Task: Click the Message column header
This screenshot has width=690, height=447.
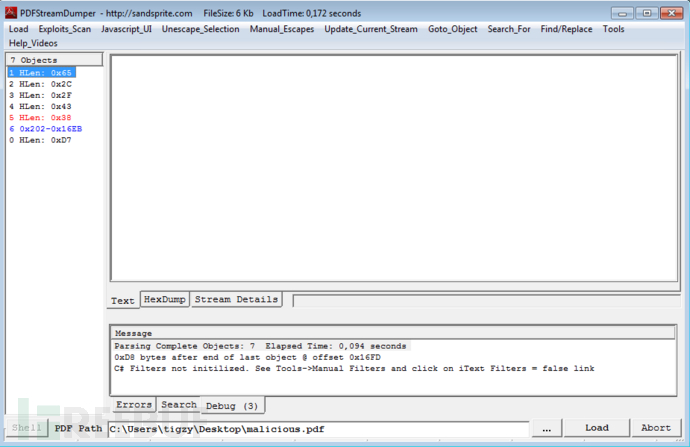Action: [393, 333]
